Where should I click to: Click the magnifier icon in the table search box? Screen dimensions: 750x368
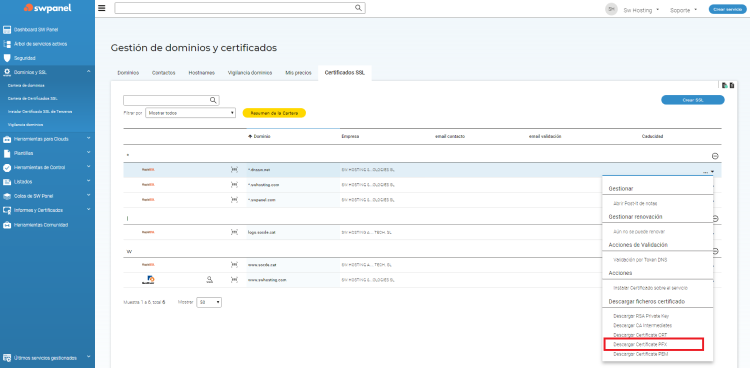pos(213,100)
